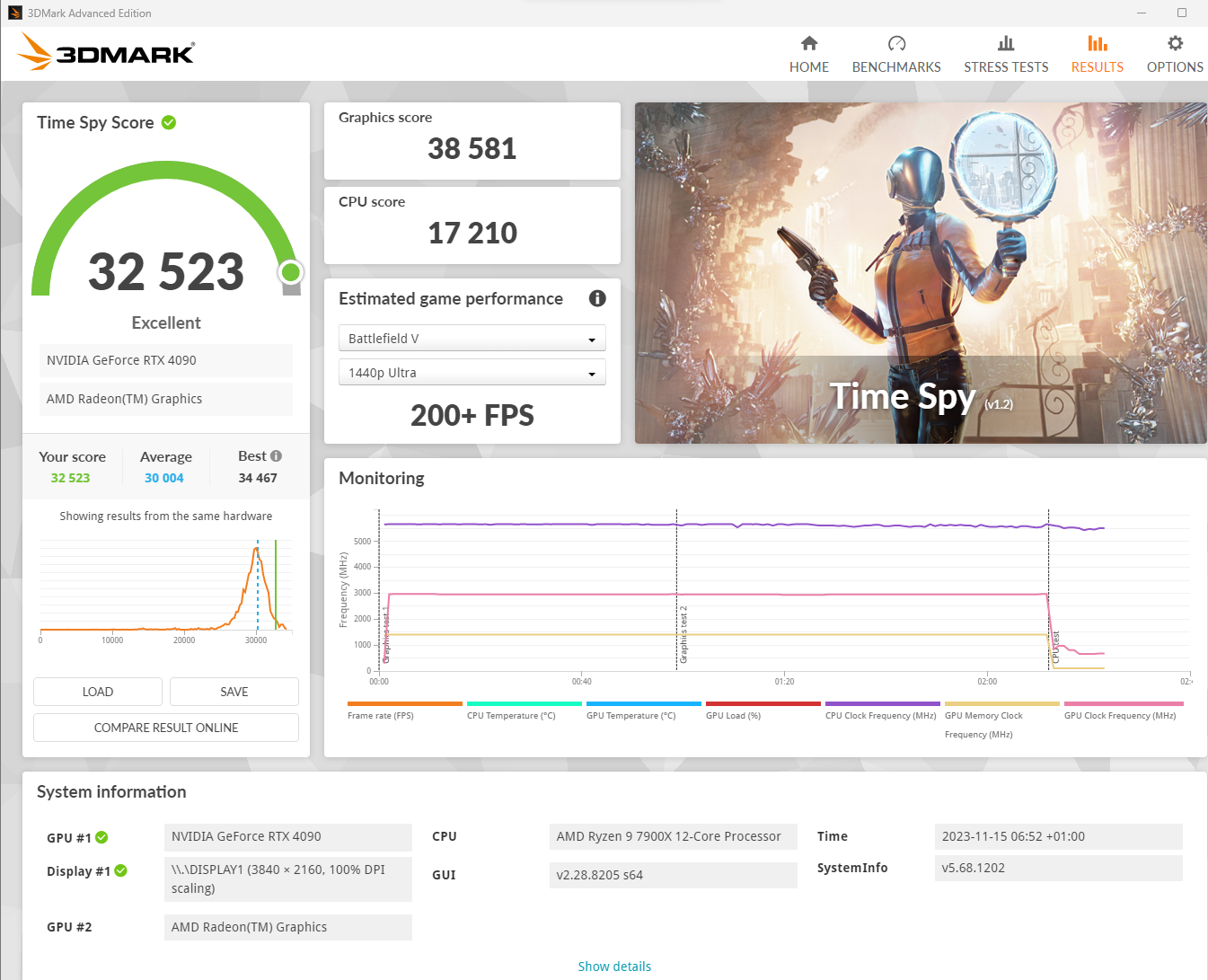Image resolution: width=1208 pixels, height=980 pixels.
Task: Click the 3DMark logo
Action: [x=106, y=52]
